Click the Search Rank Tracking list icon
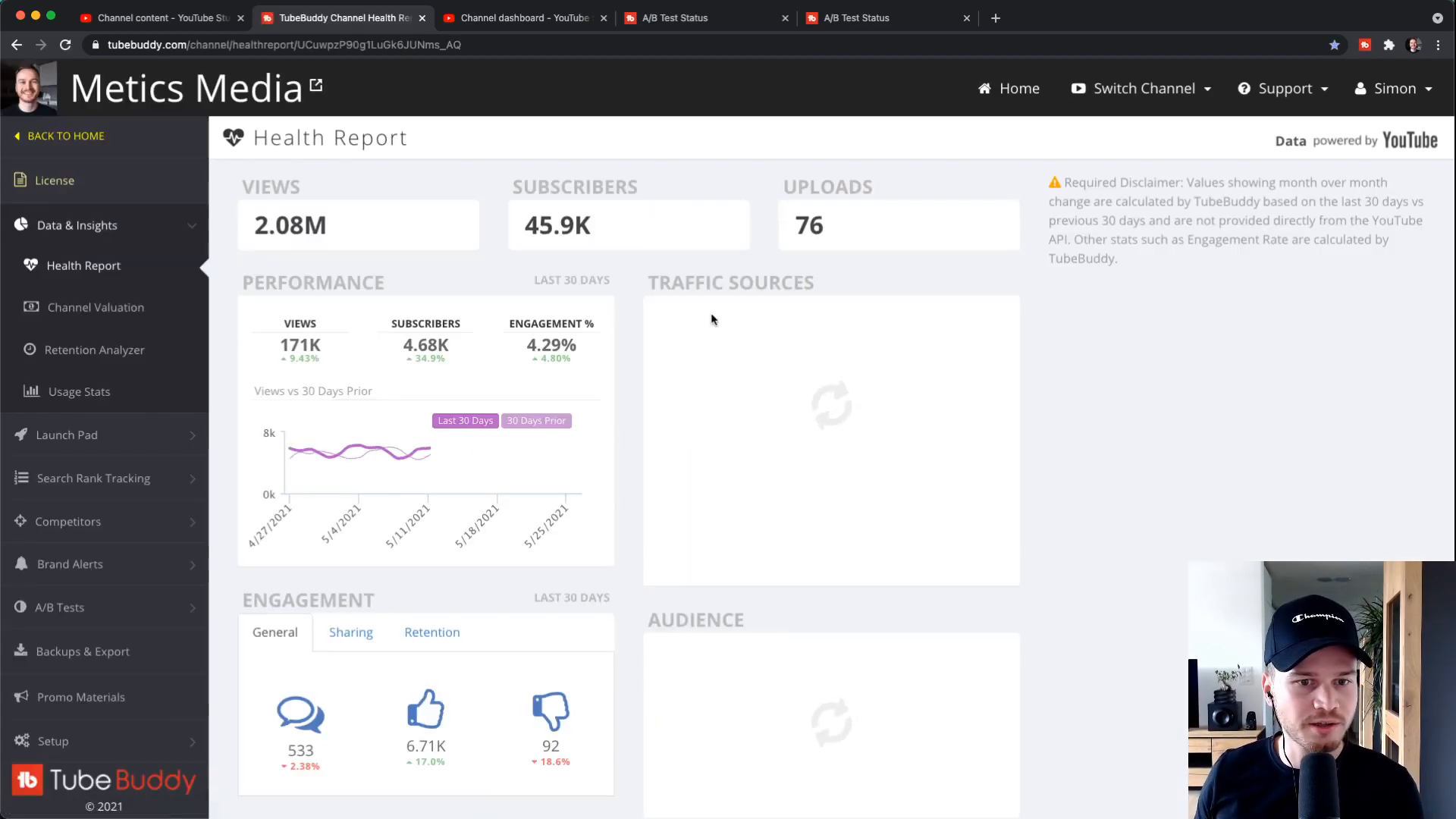This screenshot has width=1456, height=819. [21, 477]
